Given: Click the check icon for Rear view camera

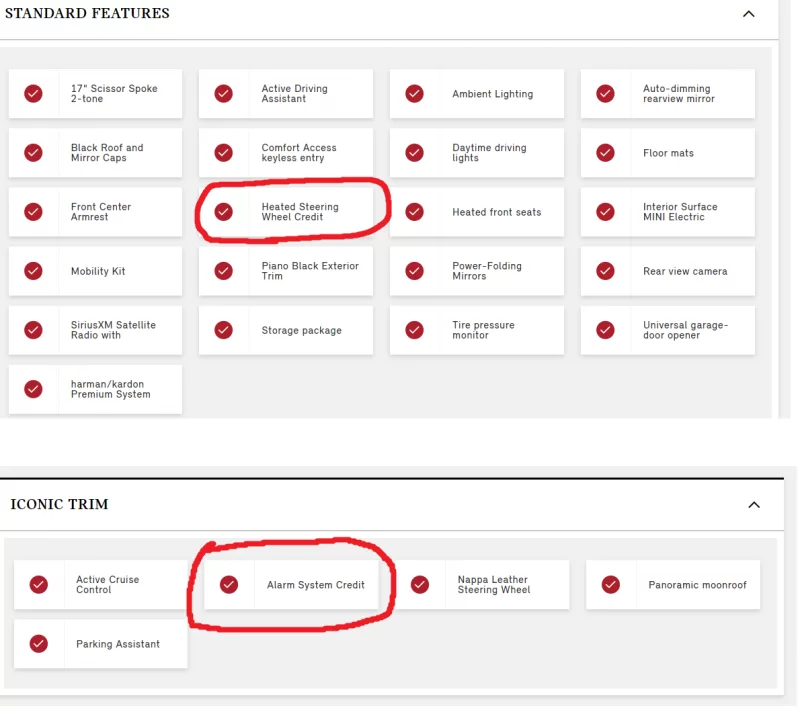Looking at the screenshot, I should tap(605, 271).
